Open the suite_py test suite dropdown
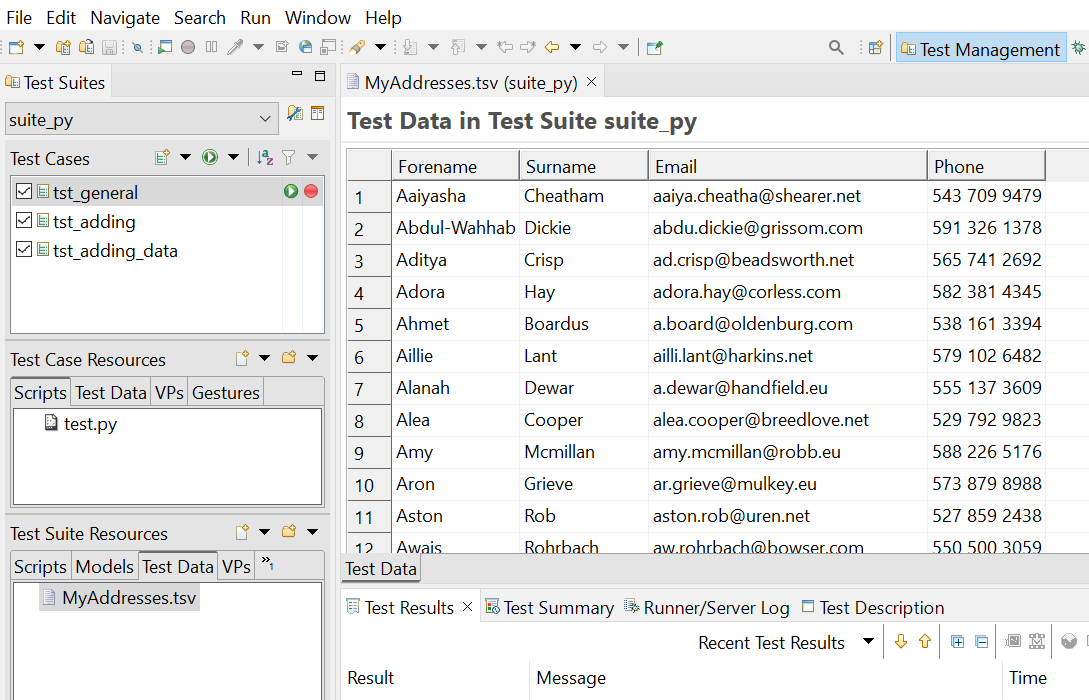The height and width of the screenshot is (700, 1089). click(x=264, y=118)
